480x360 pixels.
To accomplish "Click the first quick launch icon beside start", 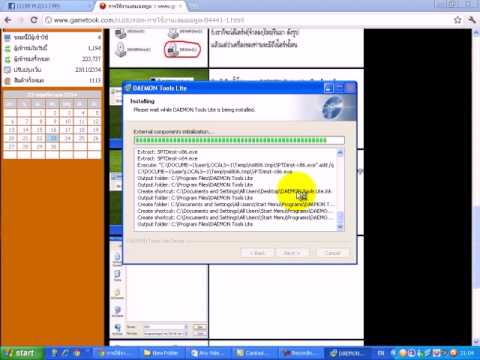I will tap(54, 353).
